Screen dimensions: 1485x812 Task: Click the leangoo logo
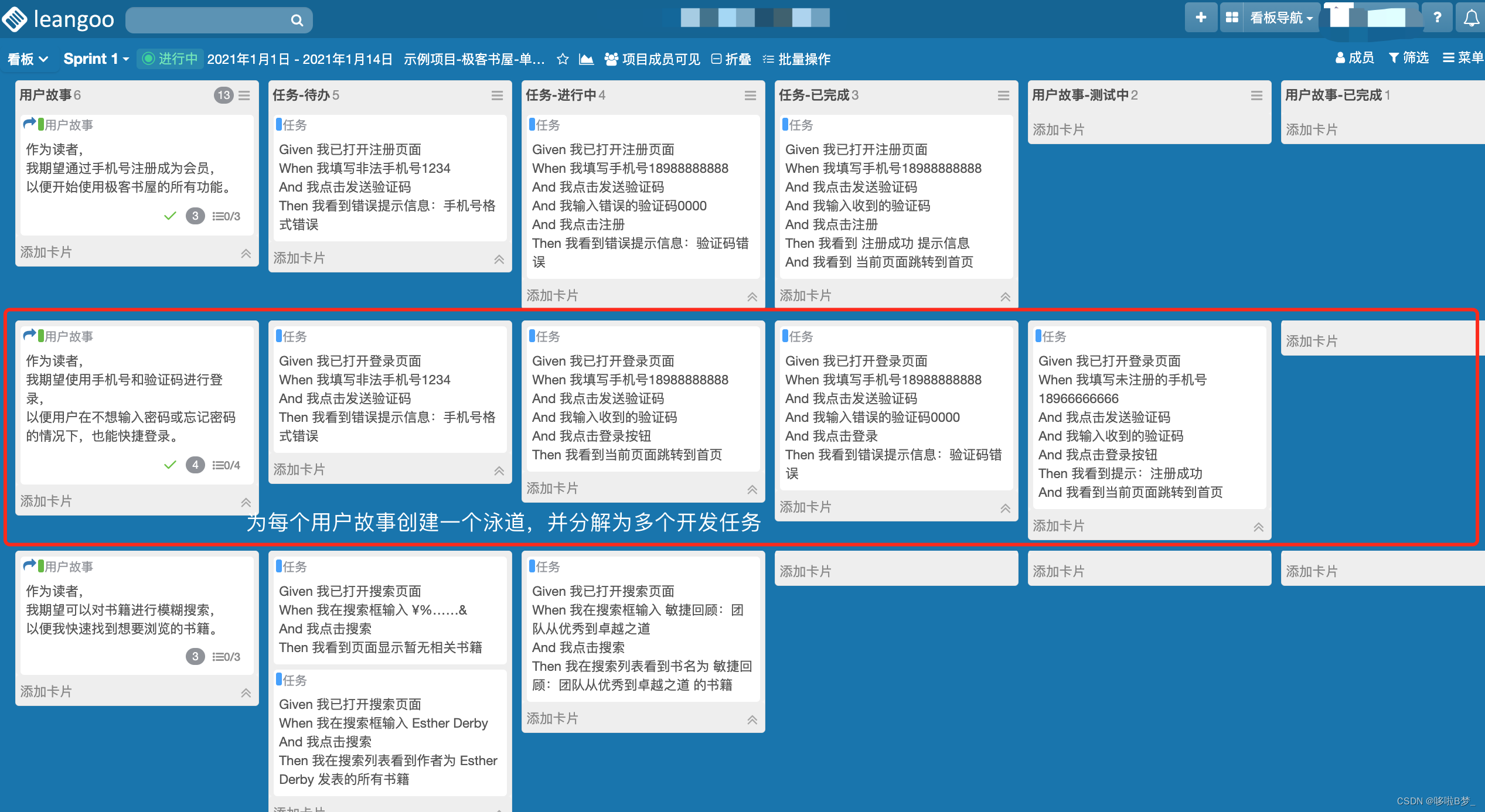click(x=59, y=19)
